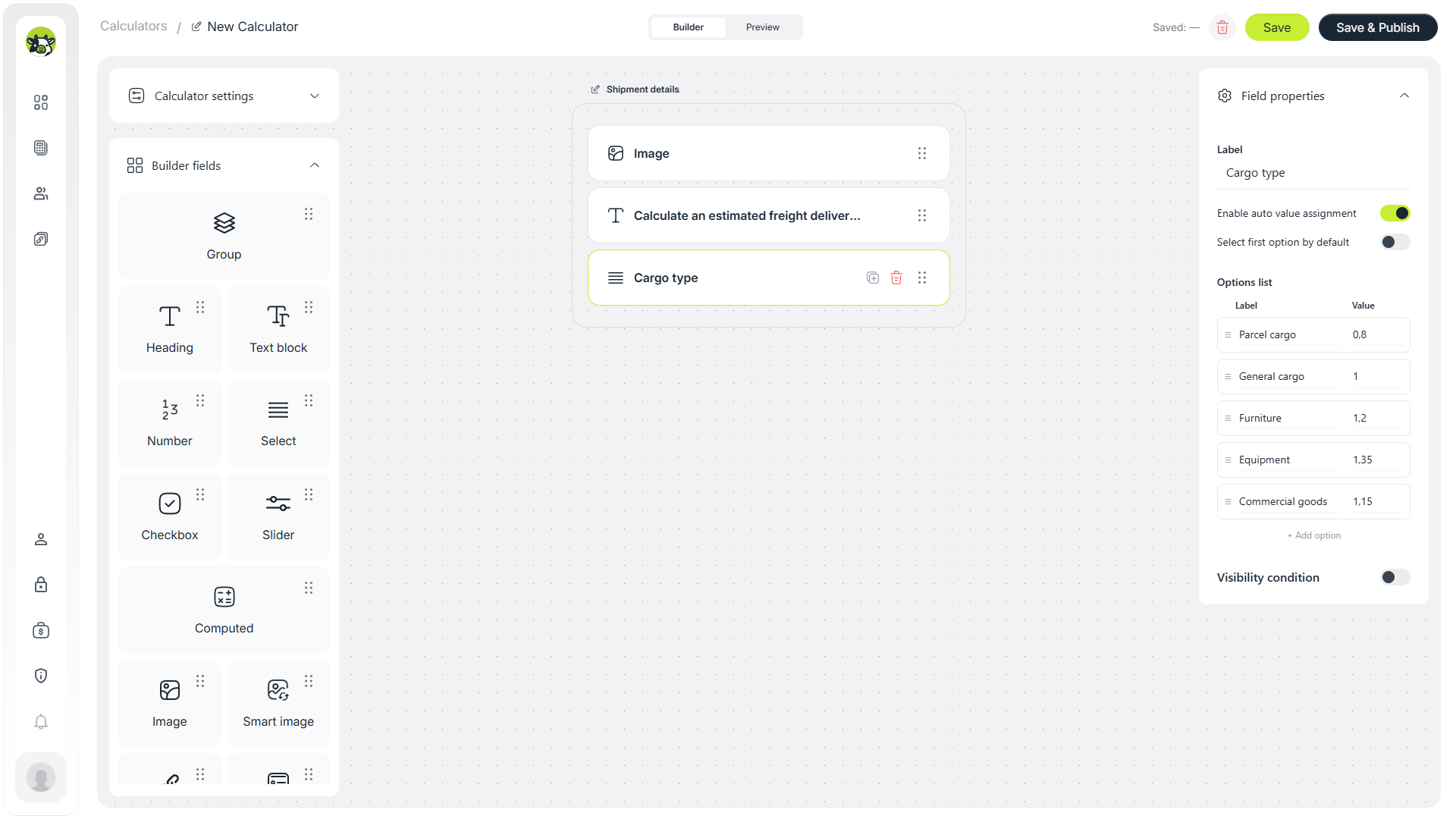Open the billing bag sidebar icon
Screen dimensions: 1456x819
point(41,630)
